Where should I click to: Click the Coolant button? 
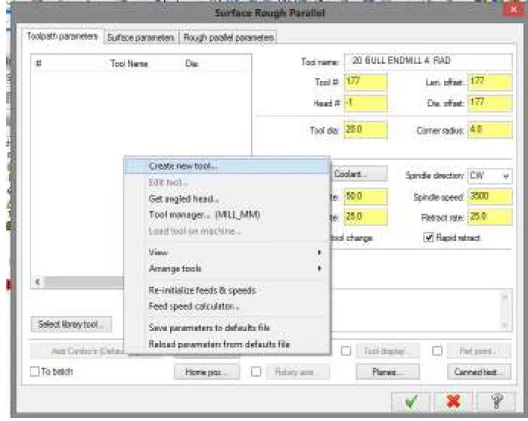tap(359, 174)
